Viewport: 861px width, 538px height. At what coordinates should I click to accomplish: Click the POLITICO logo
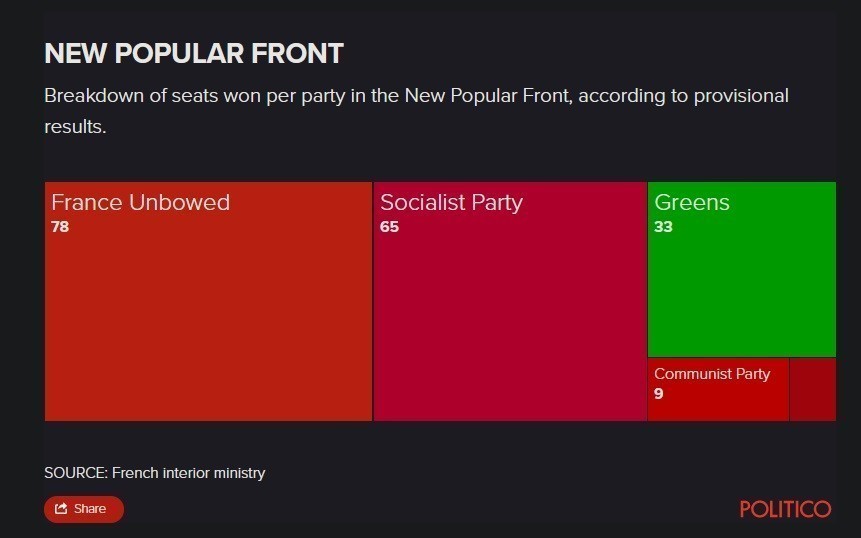pyautogui.click(x=785, y=509)
